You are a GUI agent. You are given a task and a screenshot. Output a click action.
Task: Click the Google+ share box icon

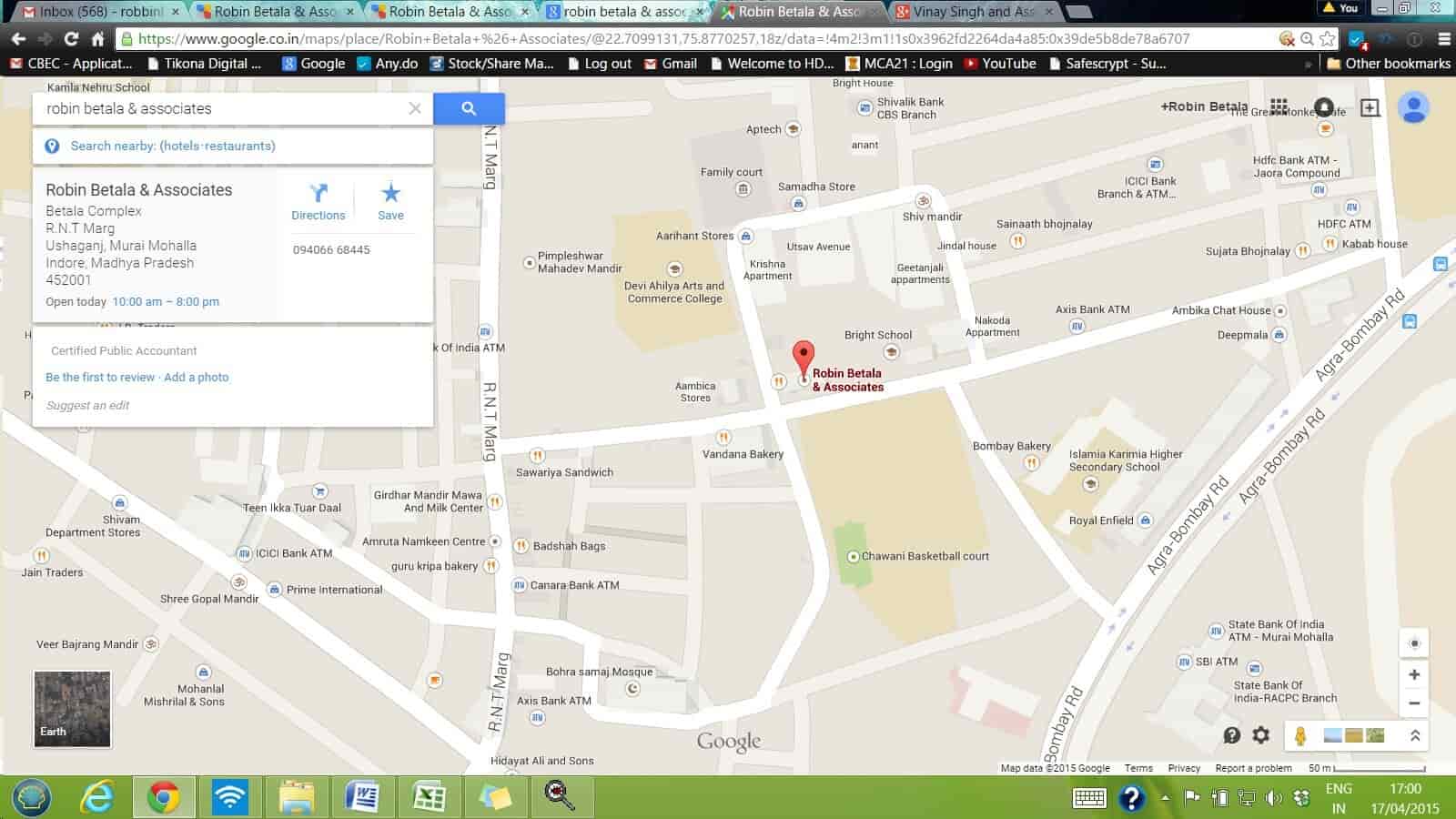coord(1370,107)
